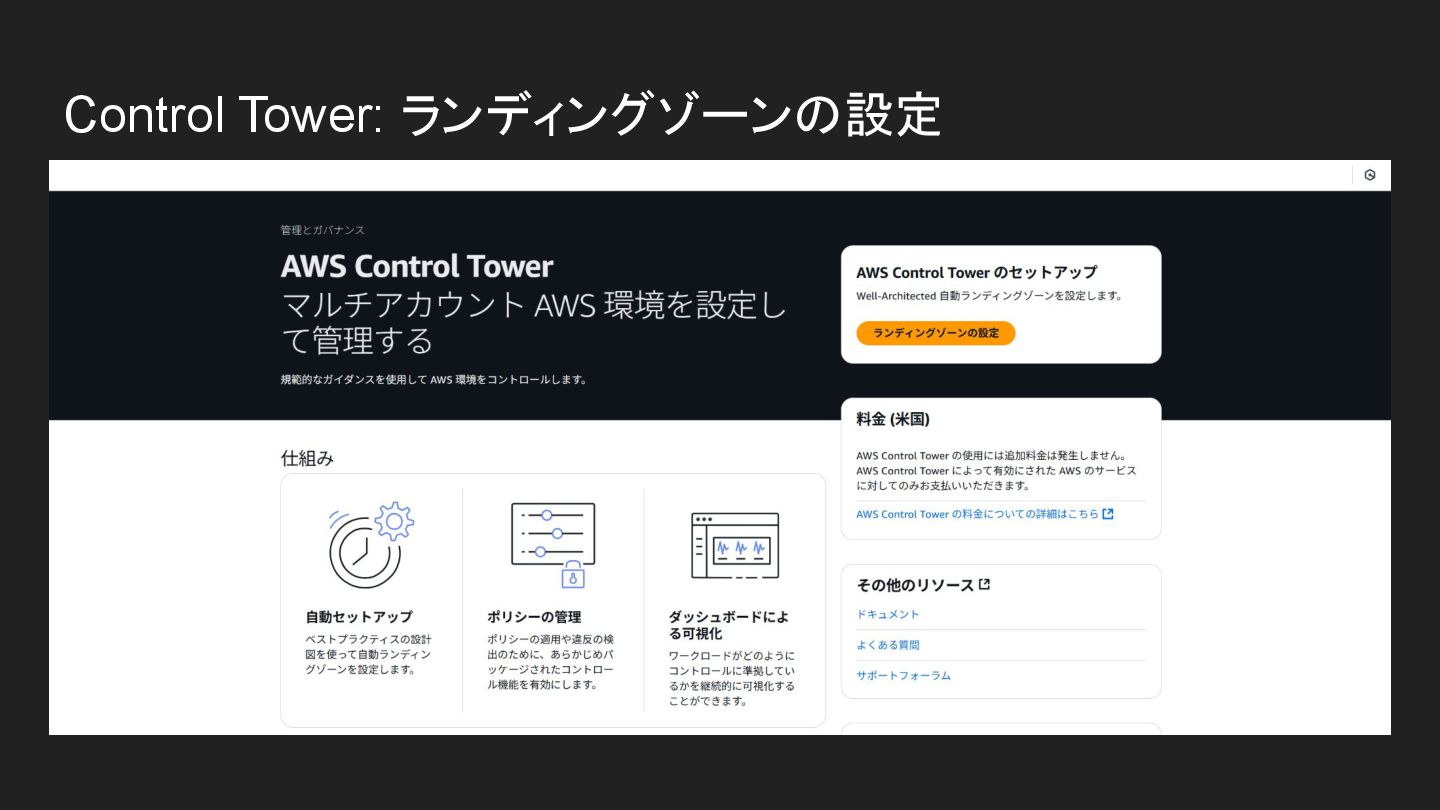
Task: Click the AWS Control Tower main heading
Action: tap(417, 266)
